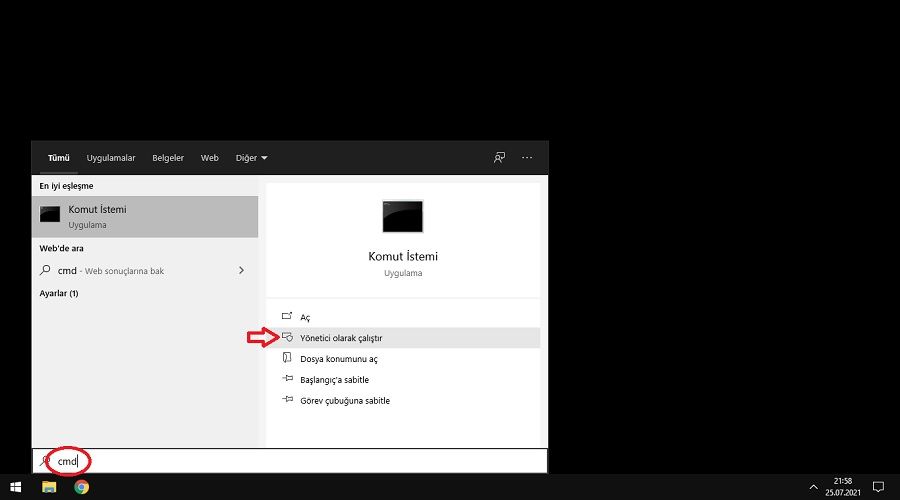The height and width of the screenshot is (500, 900).
Task: Open the notification action center
Action: click(x=878, y=487)
